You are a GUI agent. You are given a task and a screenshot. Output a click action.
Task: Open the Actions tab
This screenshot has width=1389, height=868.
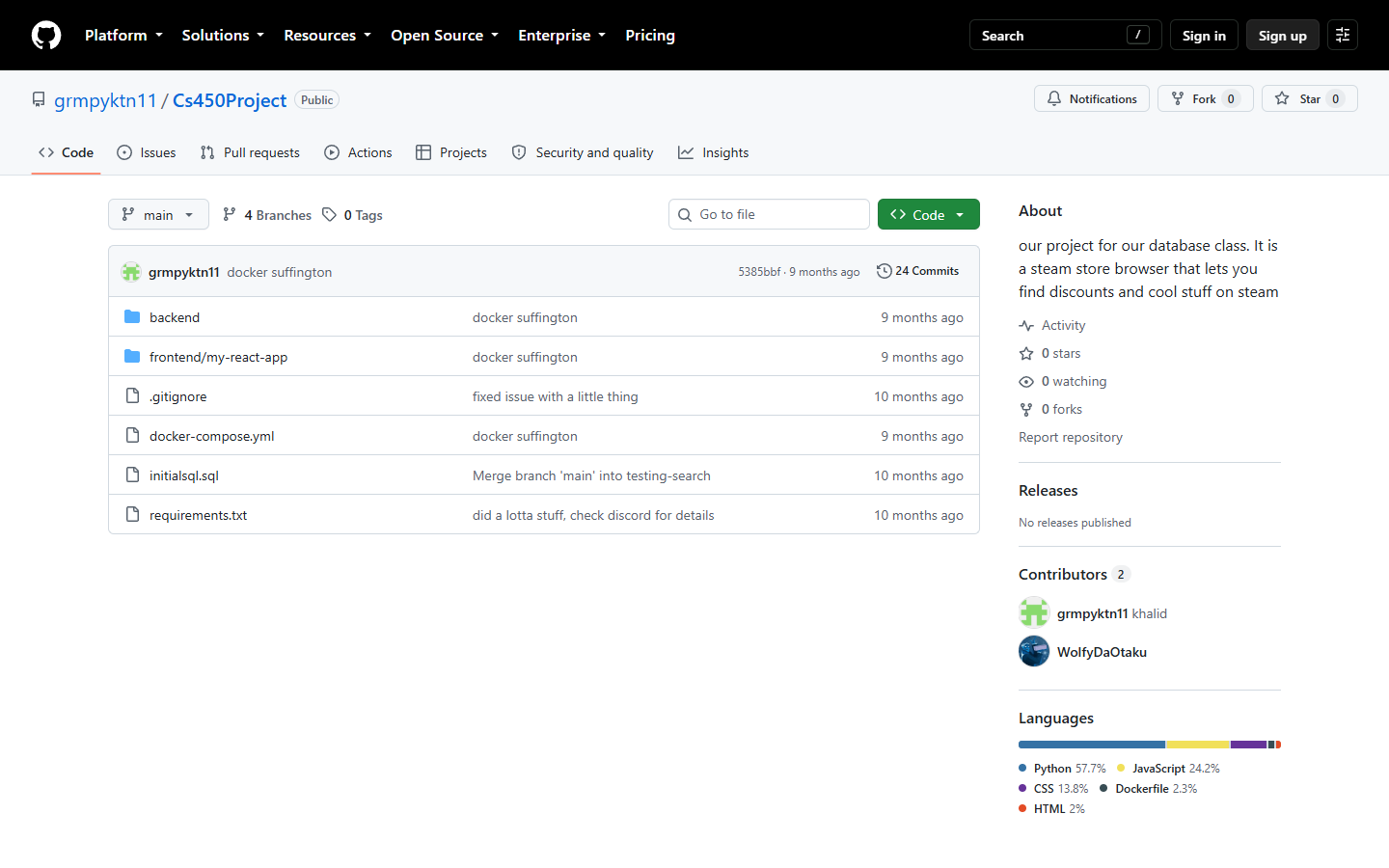(358, 152)
